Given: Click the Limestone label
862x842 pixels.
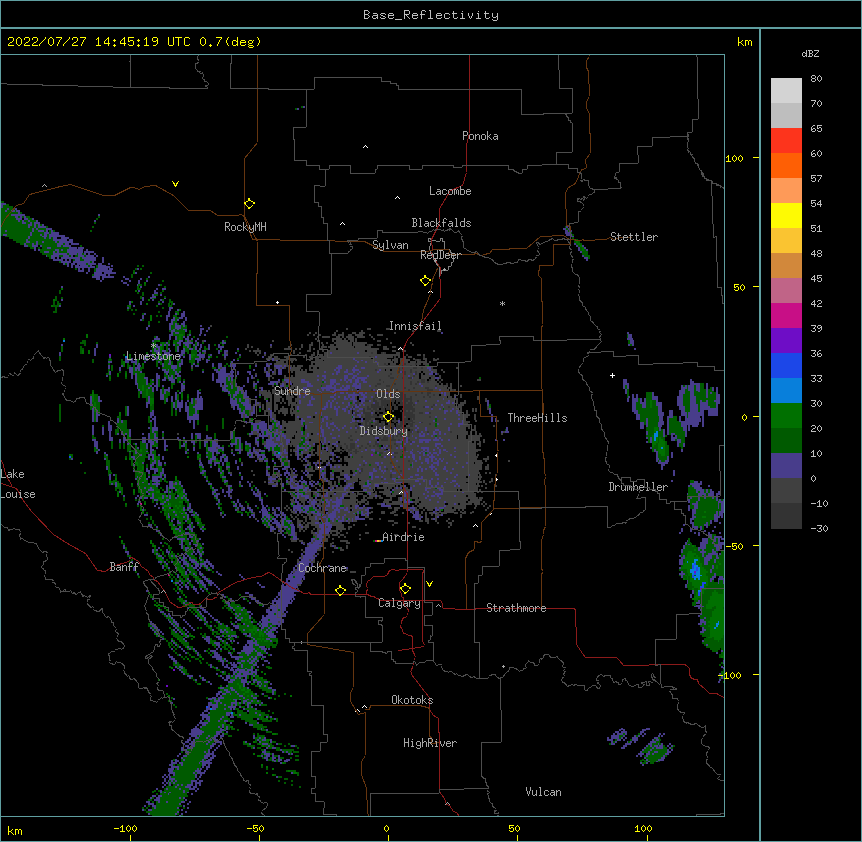Looking at the screenshot, I should (x=153, y=356).
